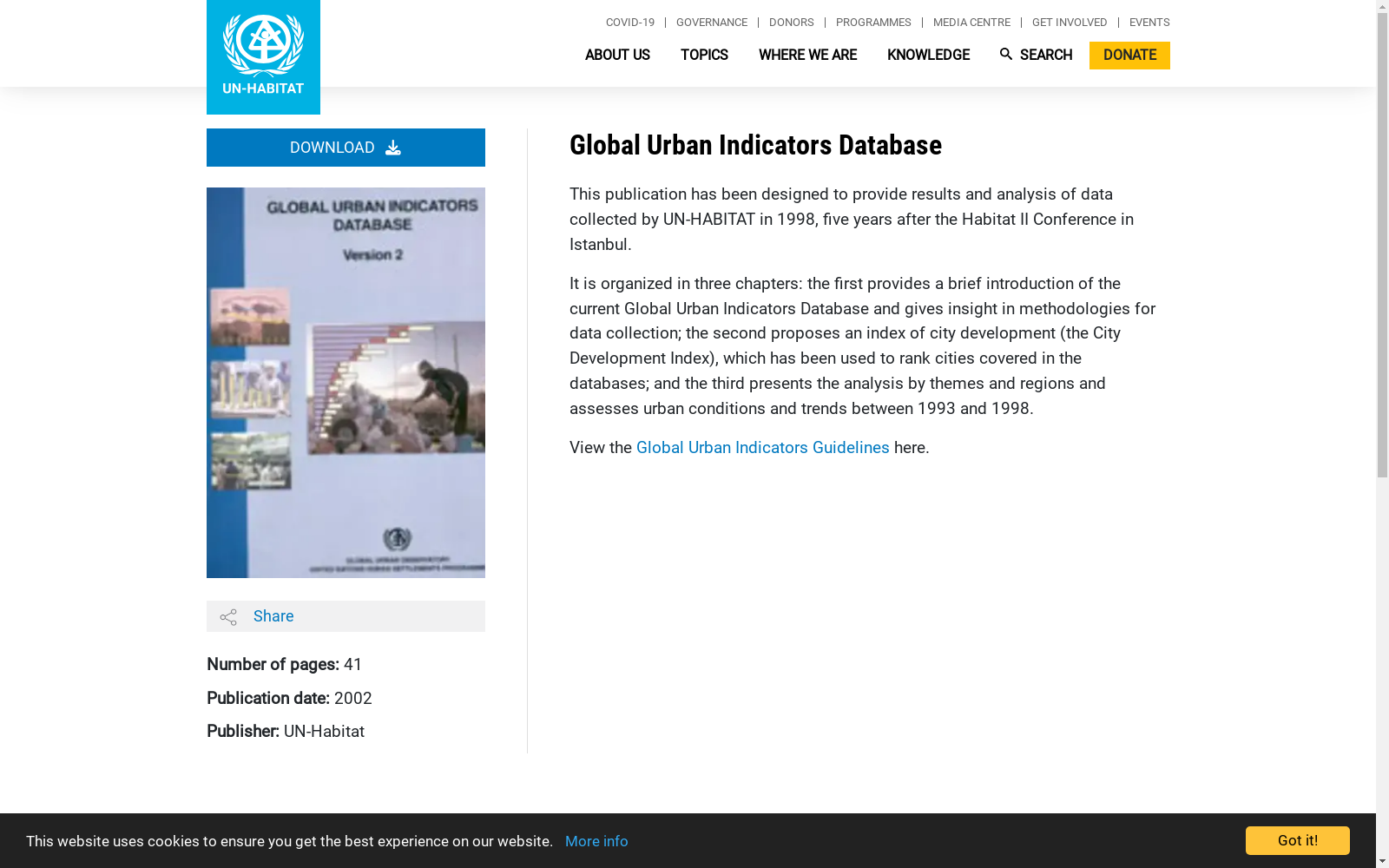Expand the Where We Are menu

pyautogui.click(x=807, y=56)
